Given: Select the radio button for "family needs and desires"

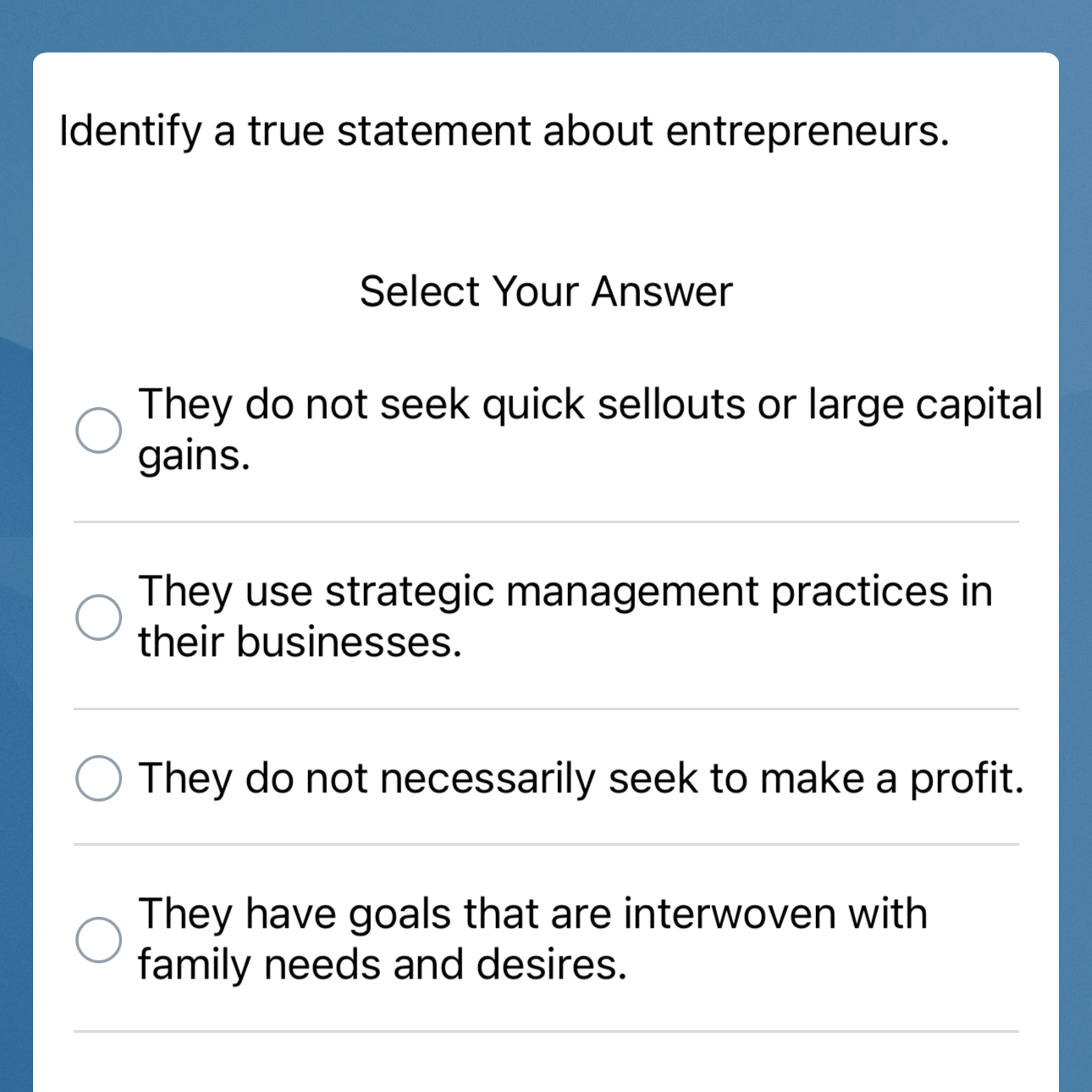Looking at the screenshot, I should coord(99,938).
